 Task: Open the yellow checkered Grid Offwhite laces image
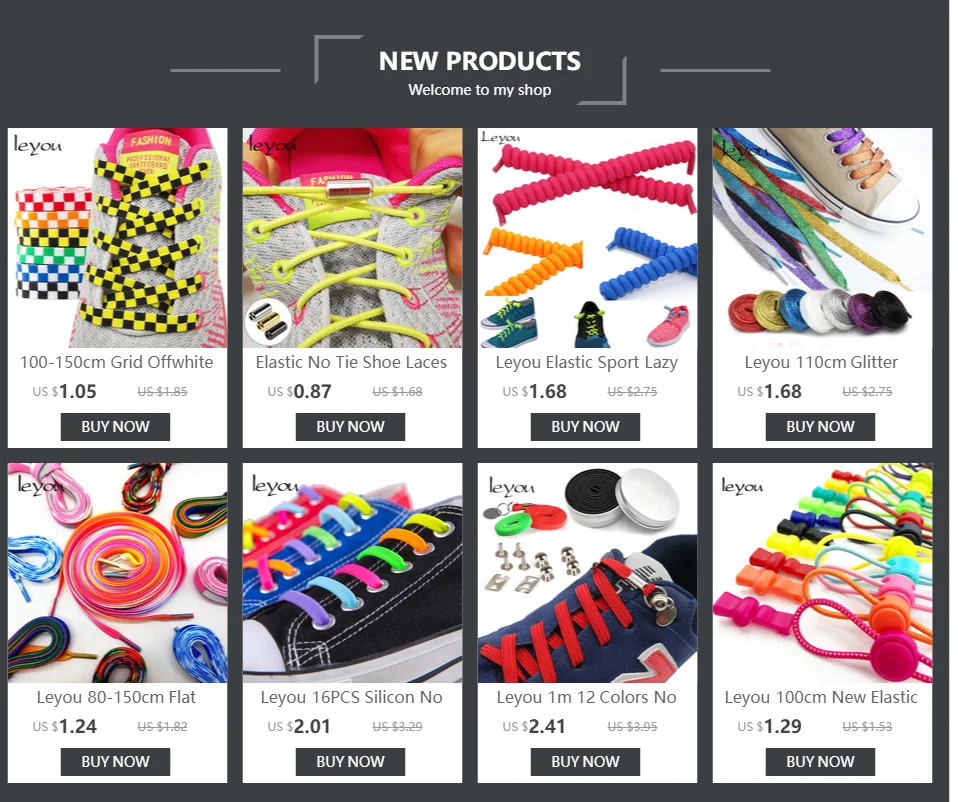117,238
